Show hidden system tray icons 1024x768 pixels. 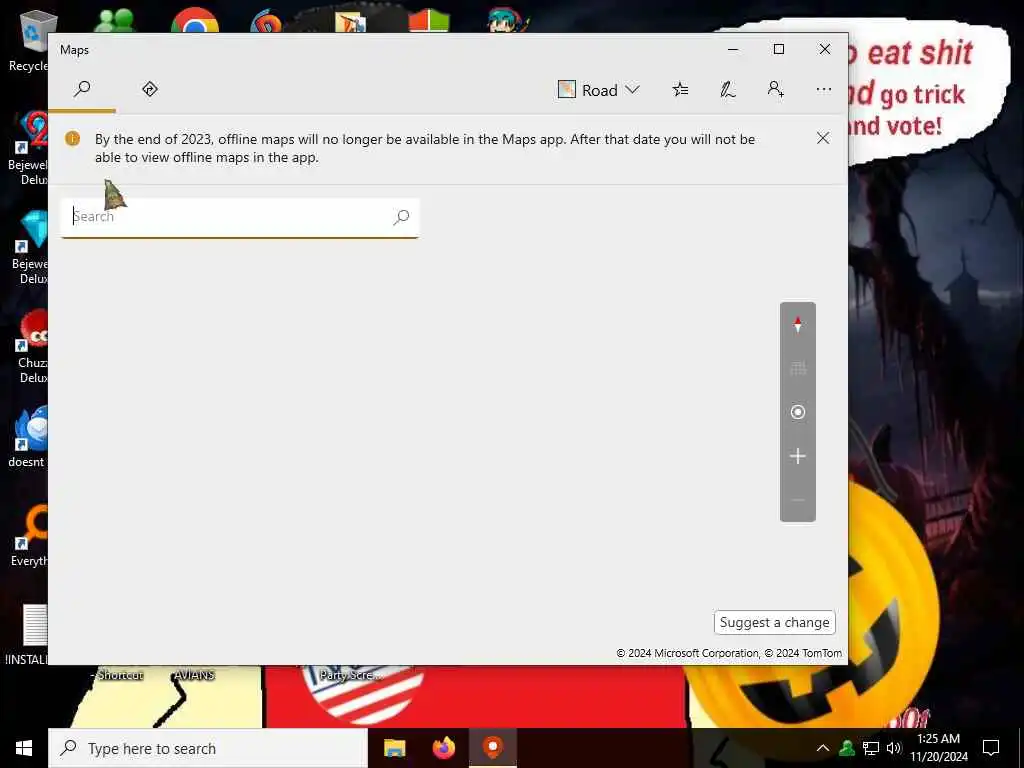point(822,748)
